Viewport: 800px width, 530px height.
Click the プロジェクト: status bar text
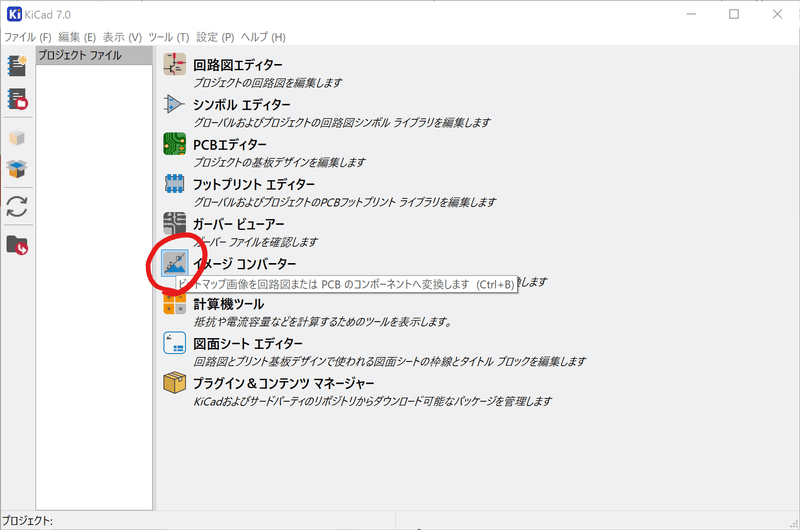pyautogui.click(x=28, y=521)
